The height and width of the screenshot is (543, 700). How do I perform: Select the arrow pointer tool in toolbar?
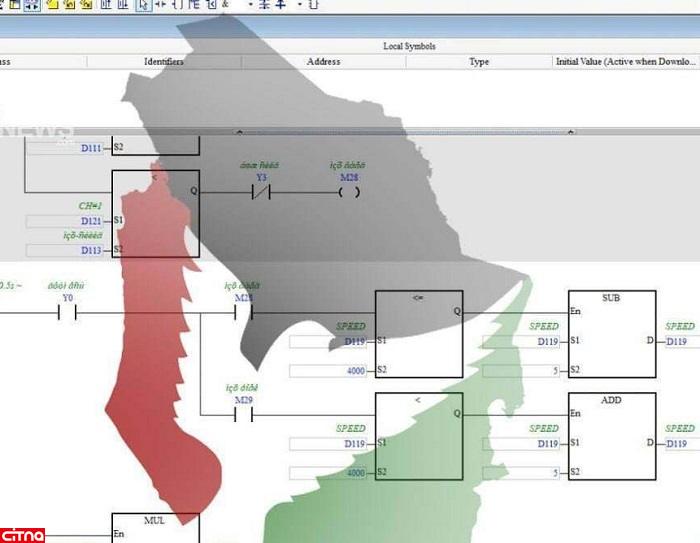(143, 5)
